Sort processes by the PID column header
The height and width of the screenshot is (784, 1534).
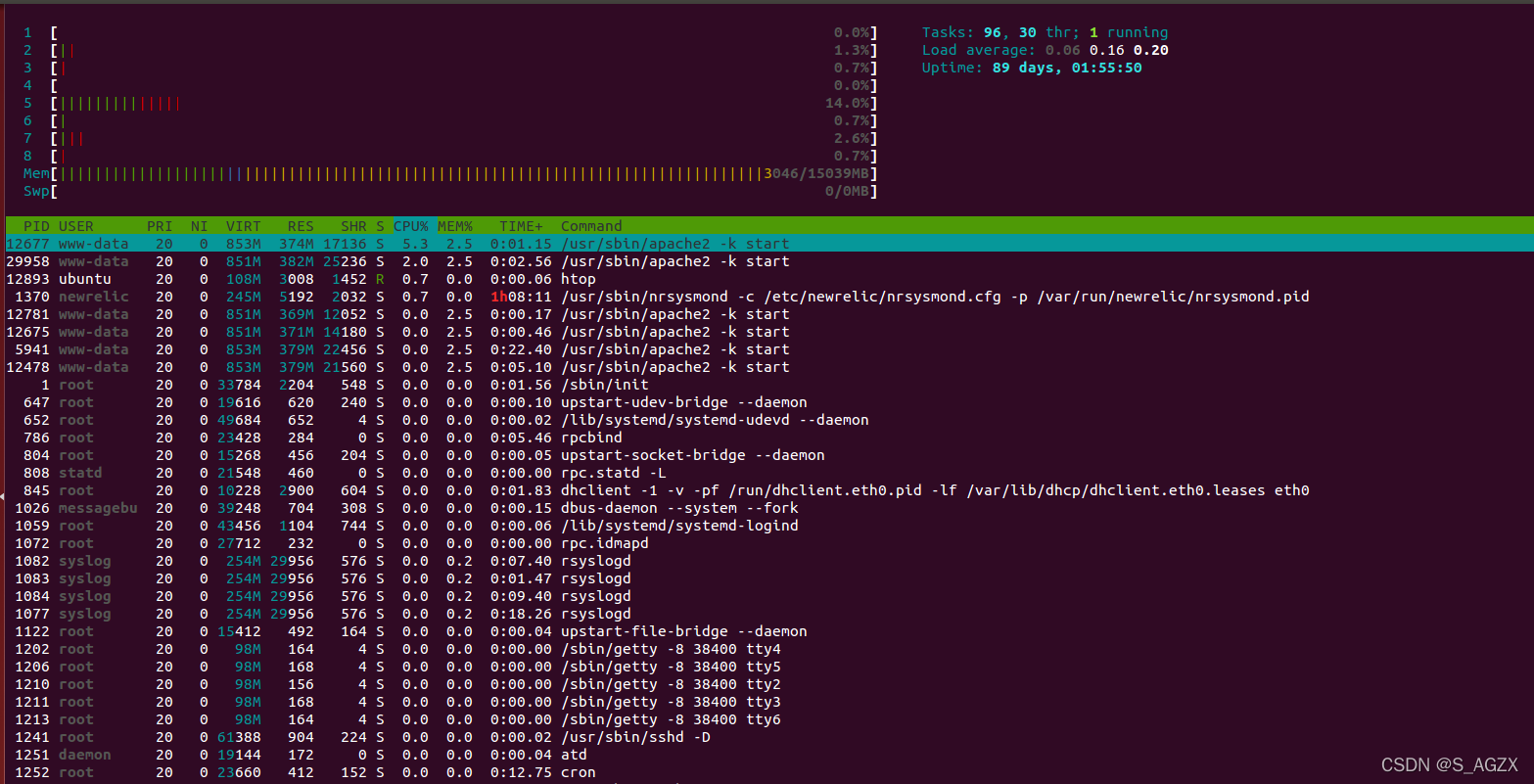click(x=36, y=226)
